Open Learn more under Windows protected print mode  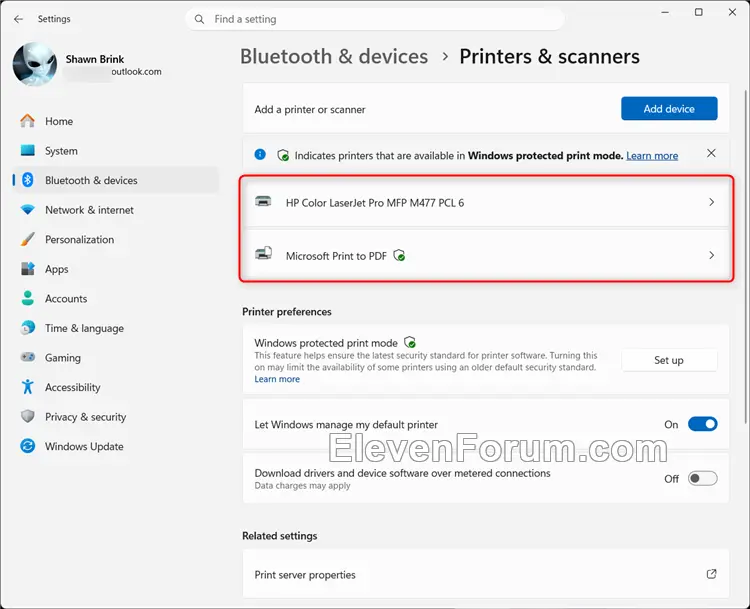277,379
